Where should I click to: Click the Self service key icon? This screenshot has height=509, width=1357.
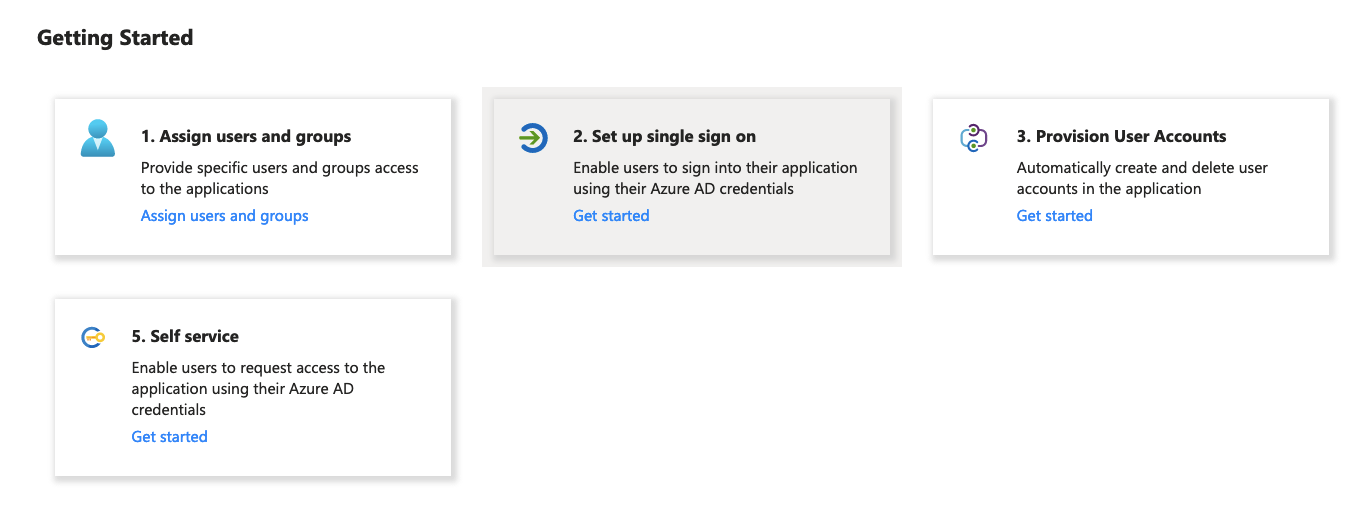93,338
